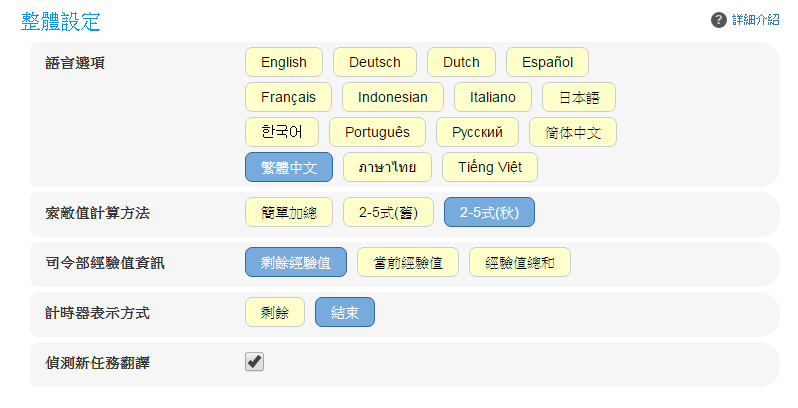Set language to Tiếng Việt
798x408 pixels.
(x=490, y=167)
